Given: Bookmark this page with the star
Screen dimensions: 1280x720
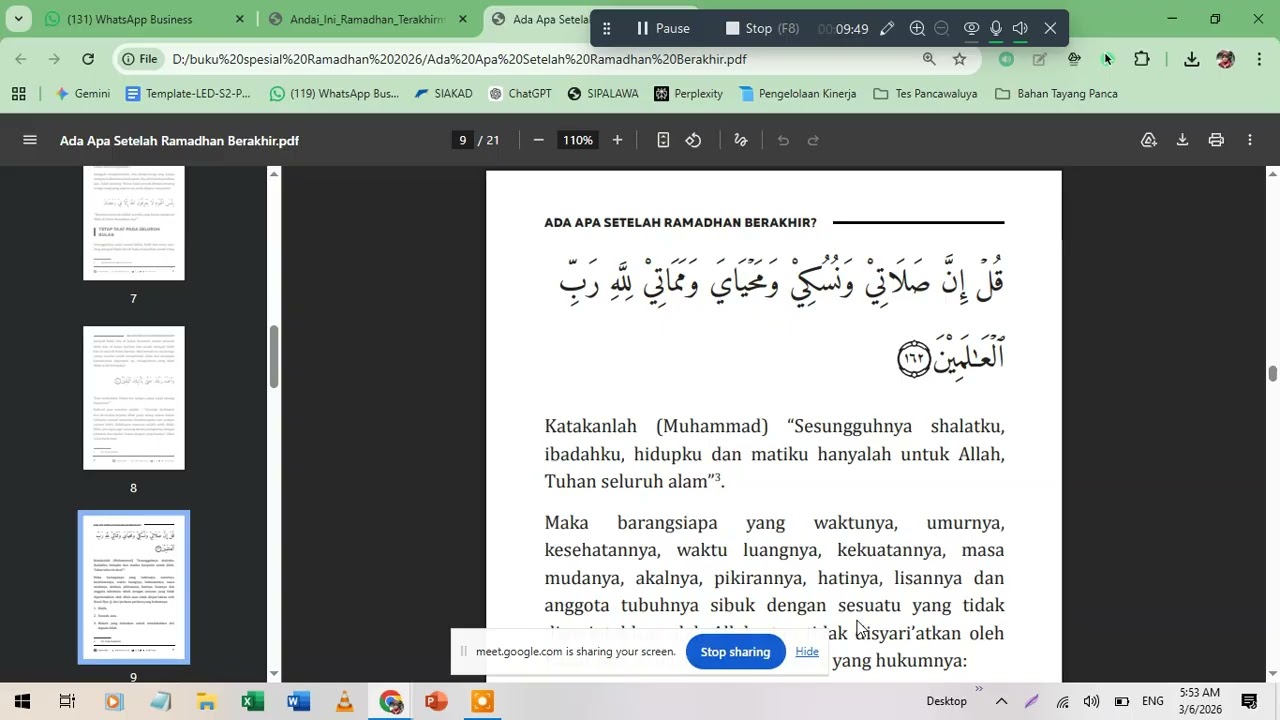Looking at the screenshot, I should pyautogui.click(x=960, y=59).
